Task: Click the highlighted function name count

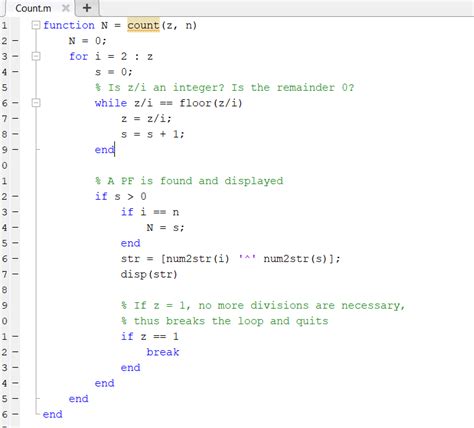Action: pos(143,25)
